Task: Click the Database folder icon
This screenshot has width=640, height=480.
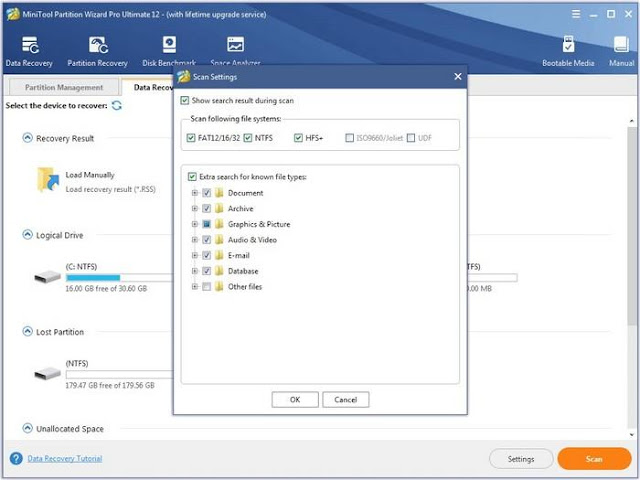Action: click(x=219, y=271)
